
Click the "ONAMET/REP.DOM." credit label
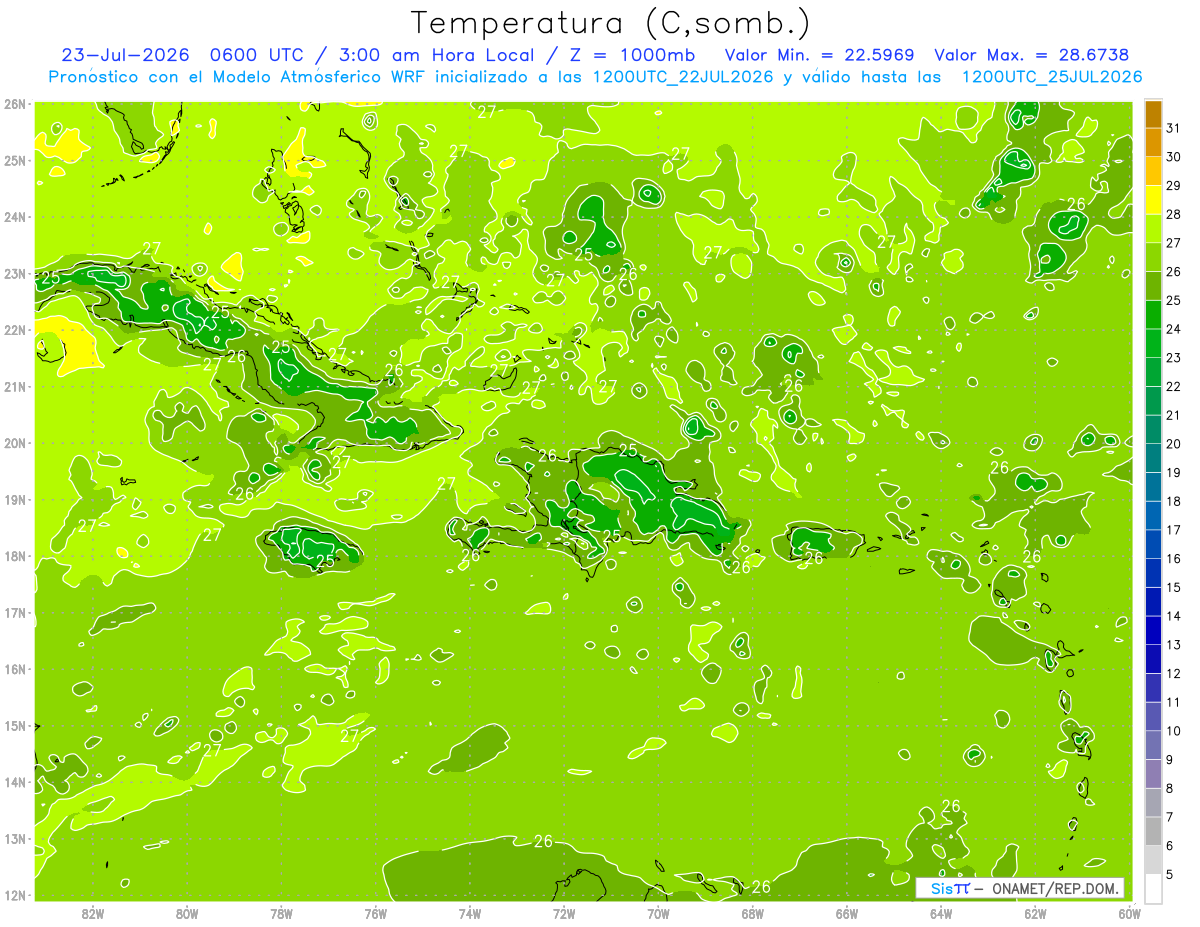(1056, 889)
